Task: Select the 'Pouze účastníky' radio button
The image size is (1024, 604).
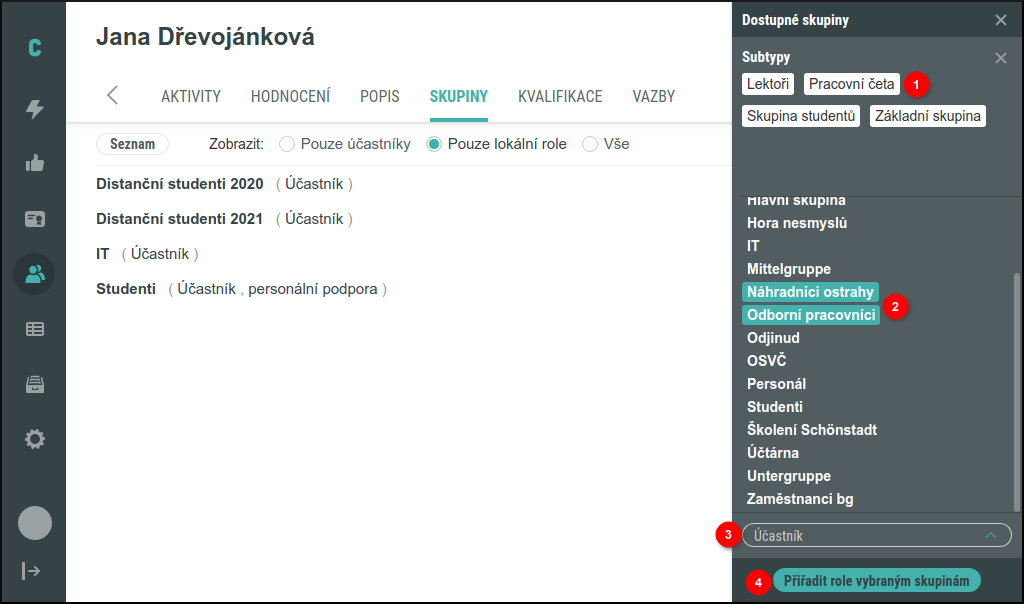Action: [x=289, y=143]
